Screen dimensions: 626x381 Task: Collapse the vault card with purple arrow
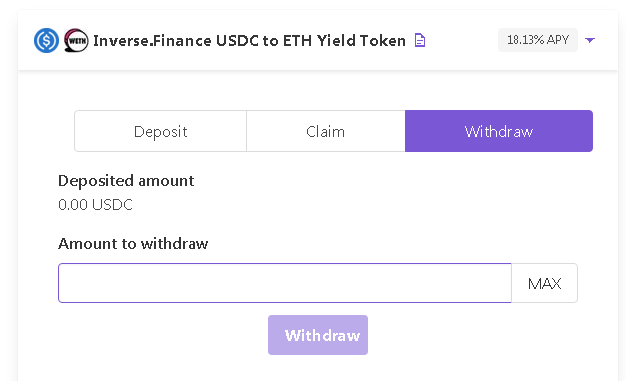(590, 40)
